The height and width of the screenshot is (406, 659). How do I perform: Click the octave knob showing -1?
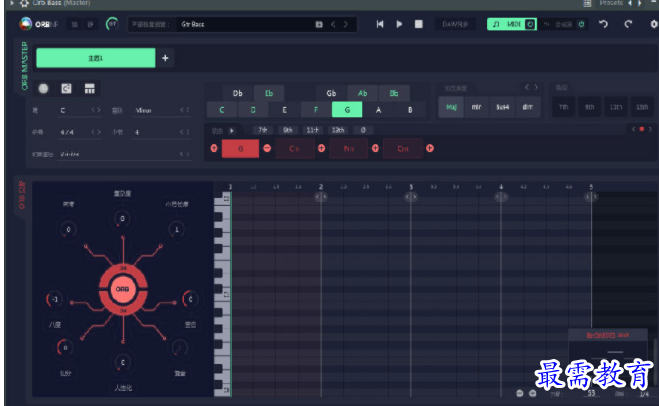(x=55, y=299)
